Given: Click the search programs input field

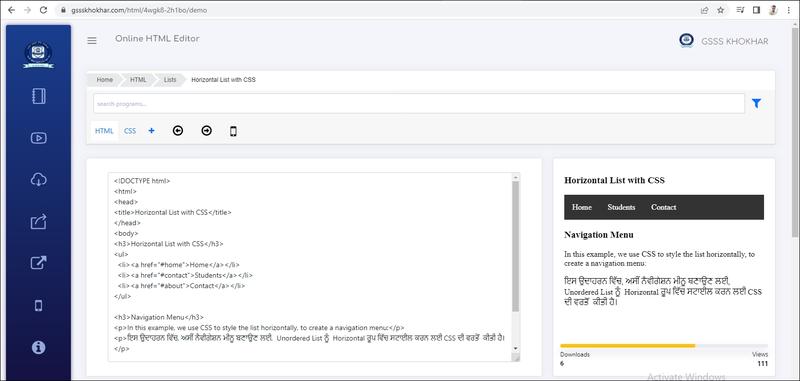Looking at the screenshot, I should click(419, 104).
